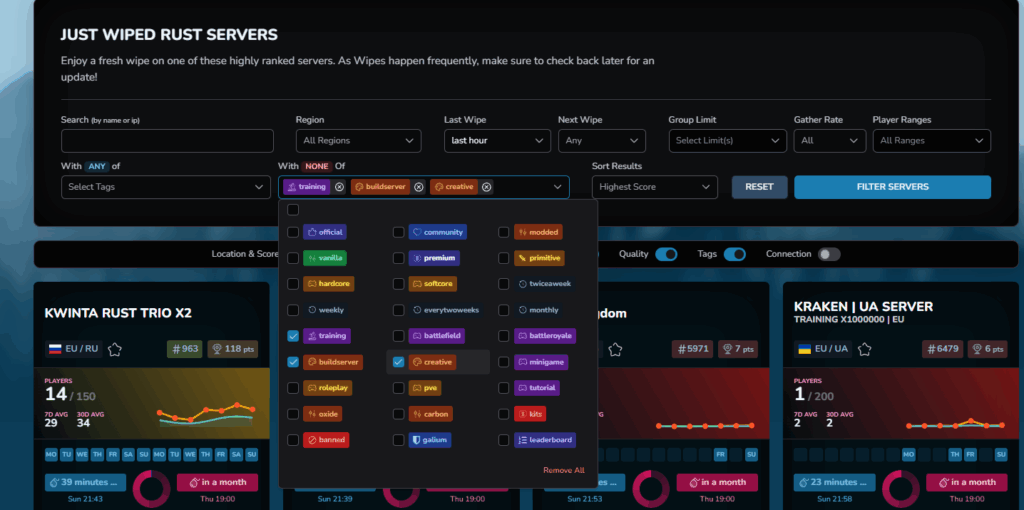Uncheck the creative checkbox
This screenshot has height=510, width=1024.
398,362
